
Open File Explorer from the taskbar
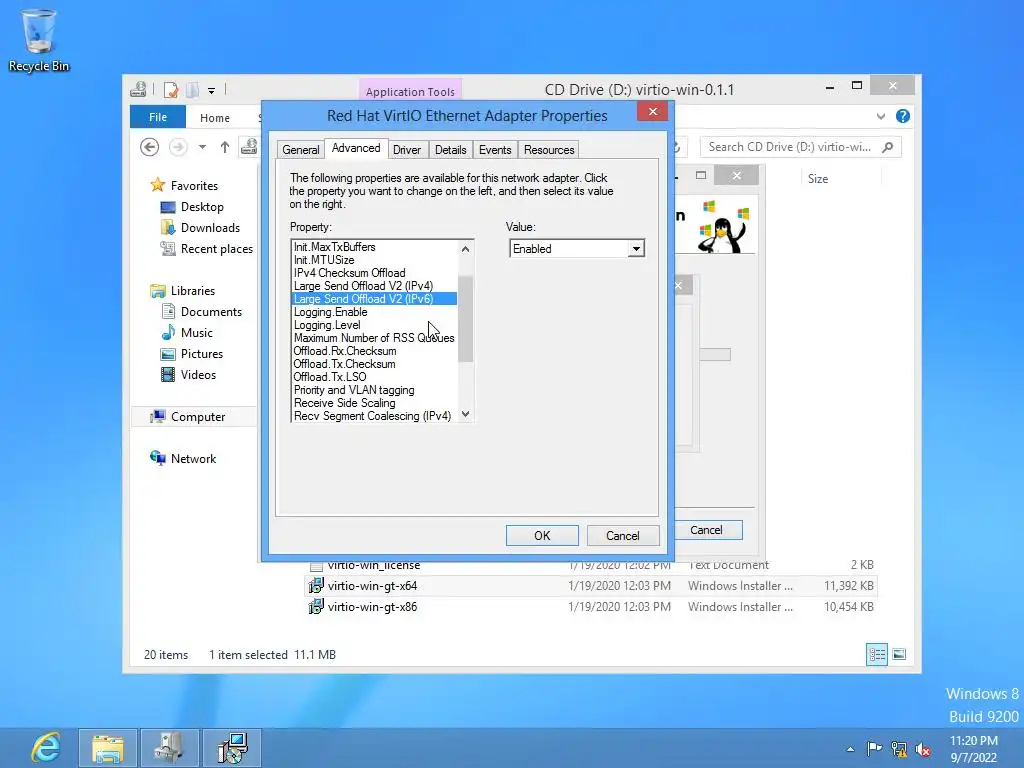pyautogui.click(x=108, y=748)
